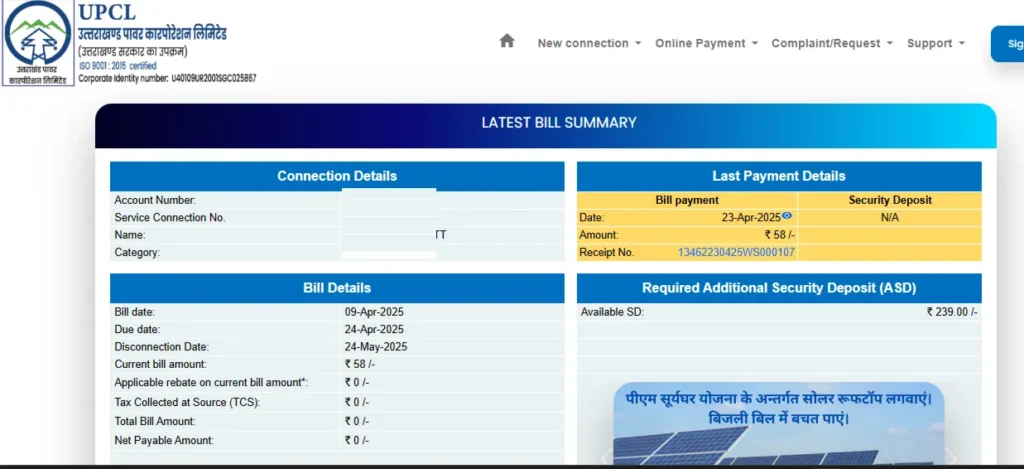
Task: Expand the New connection dropdown menu
Action: 589,43
